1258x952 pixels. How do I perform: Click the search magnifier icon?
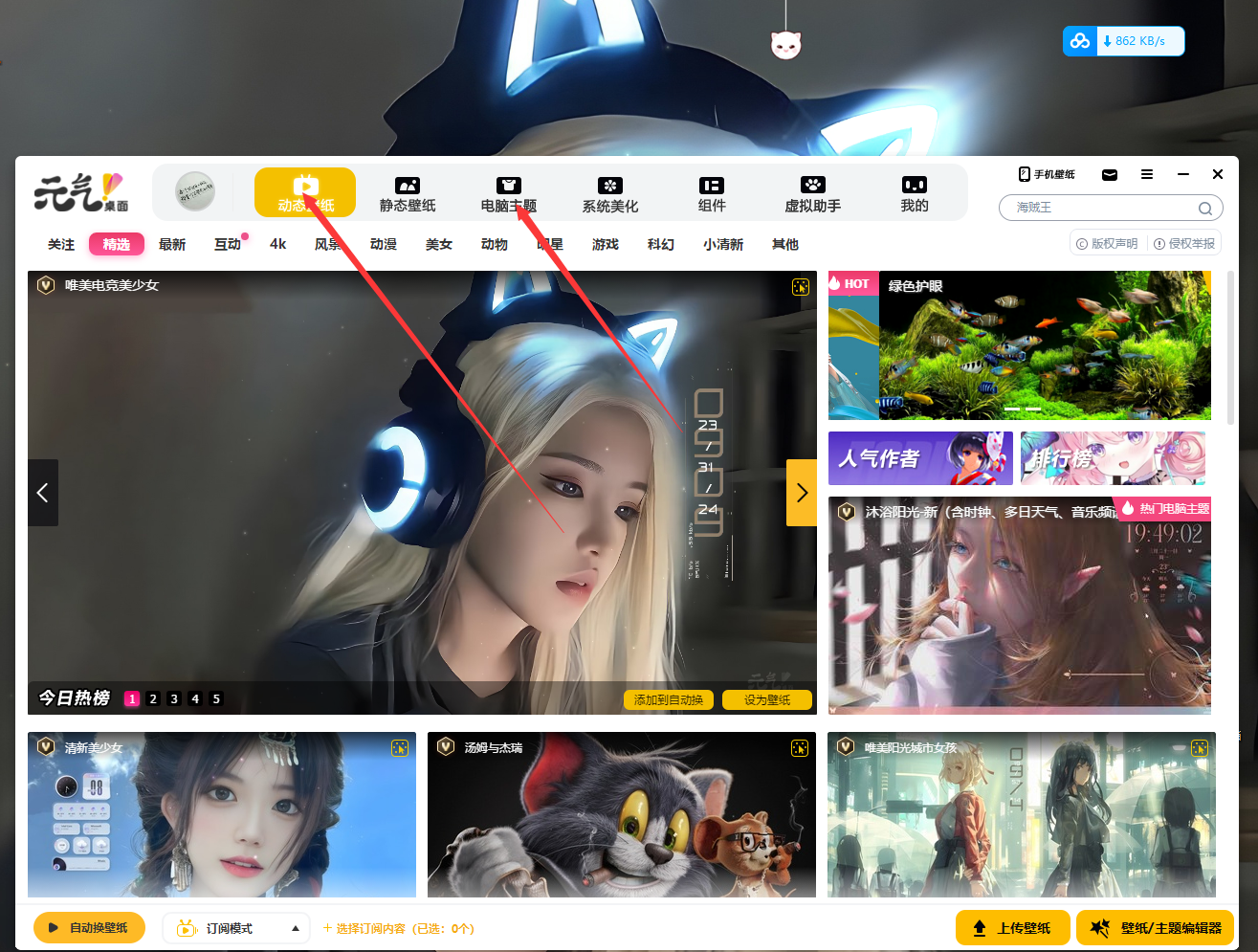tap(1204, 209)
